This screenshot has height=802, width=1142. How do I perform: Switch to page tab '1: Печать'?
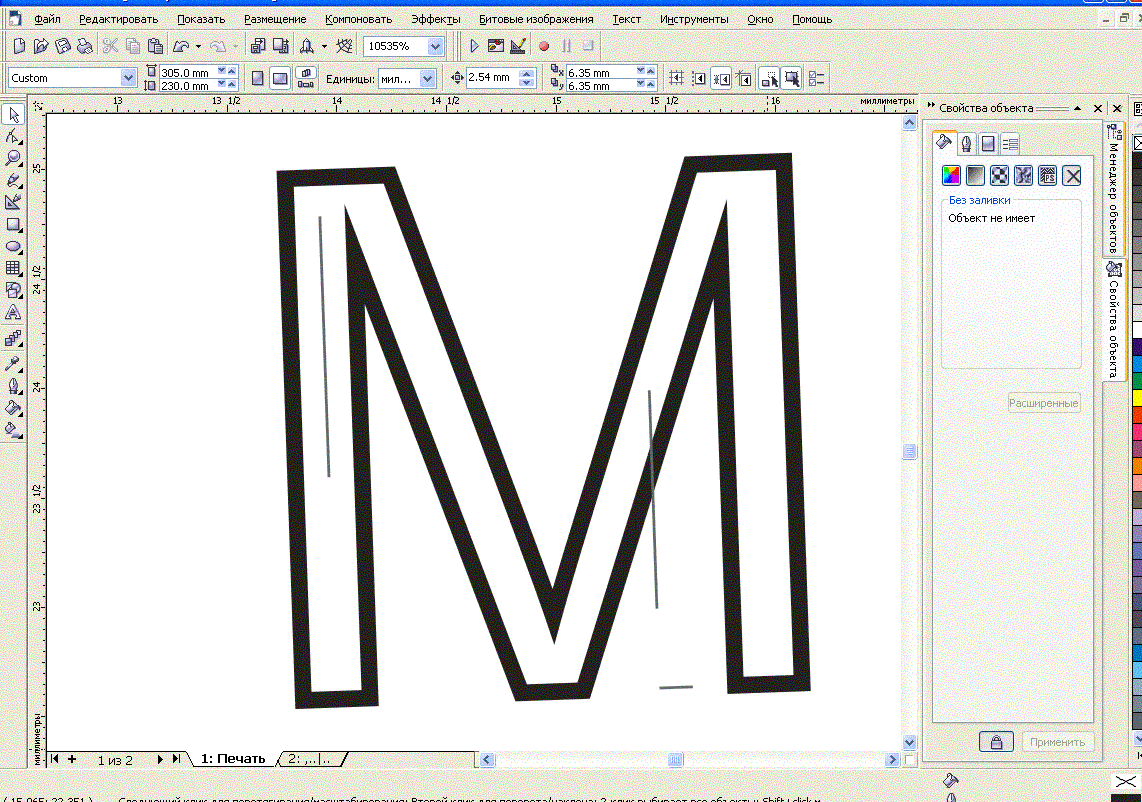point(233,759)
